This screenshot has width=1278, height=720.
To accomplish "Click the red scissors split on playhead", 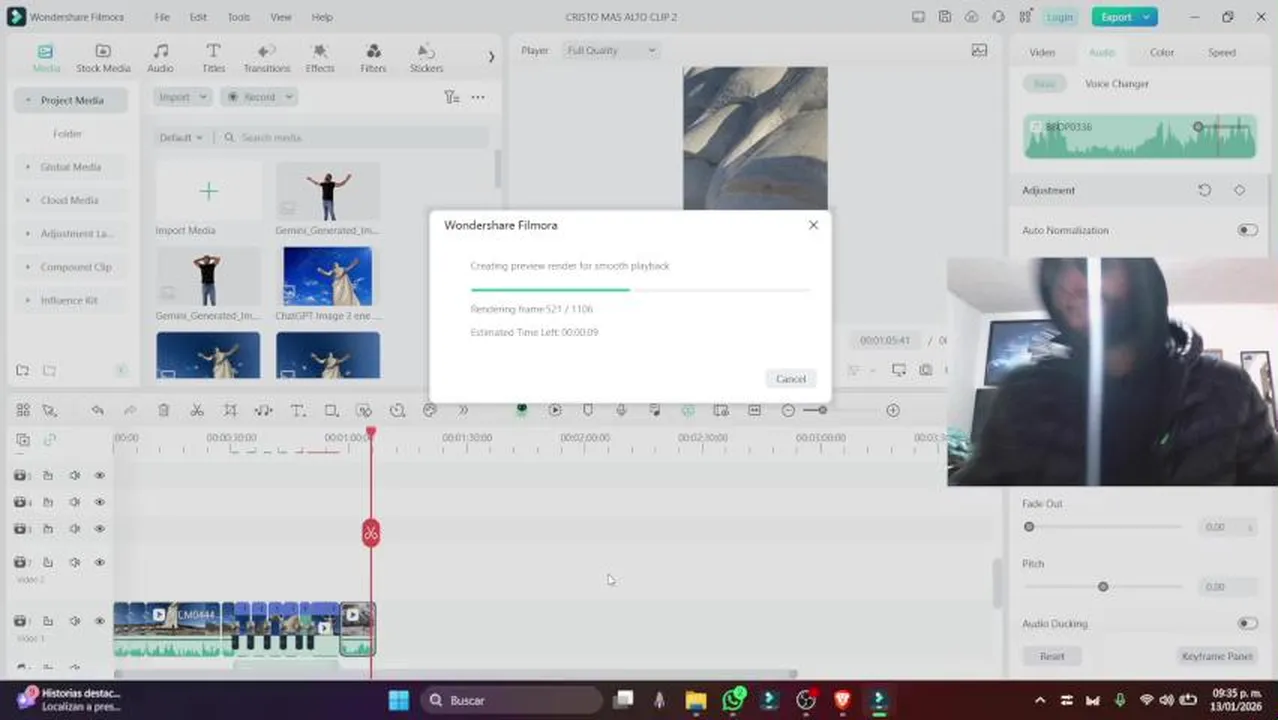I will tap(371, 533).
